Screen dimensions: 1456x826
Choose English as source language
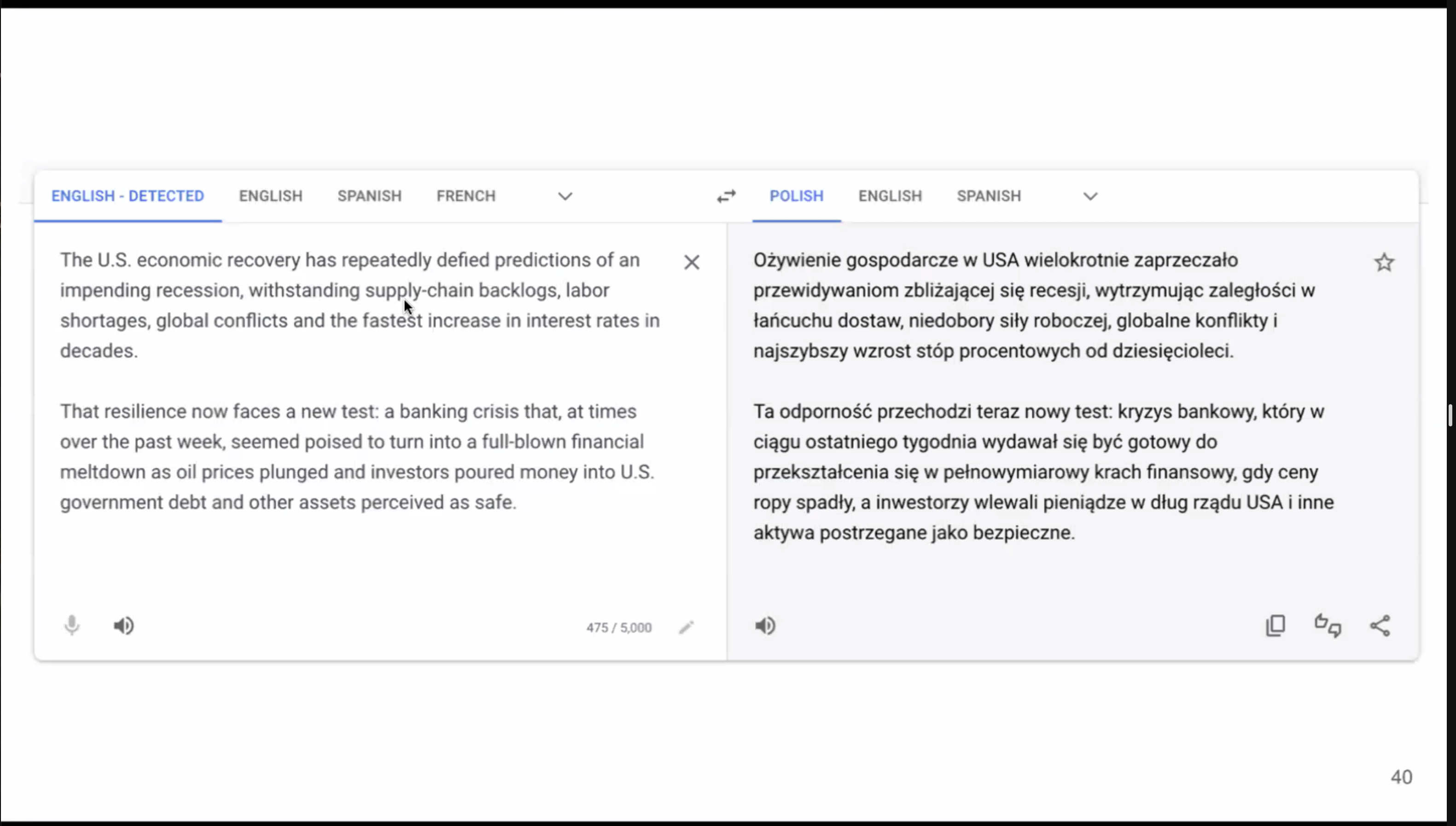pos(271,196)
